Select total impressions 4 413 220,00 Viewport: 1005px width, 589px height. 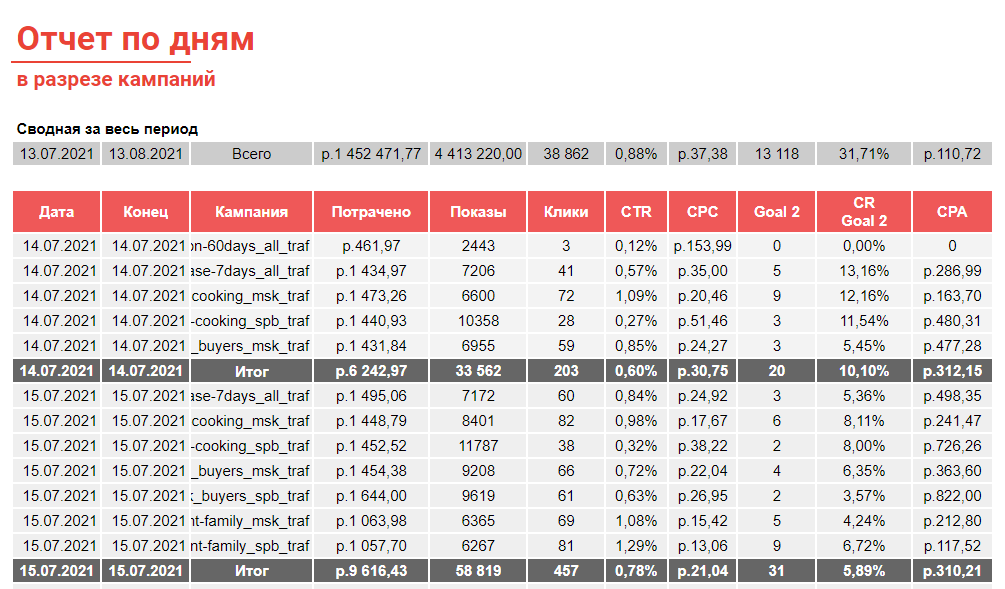pyautogui.click(x=478, y=154)
